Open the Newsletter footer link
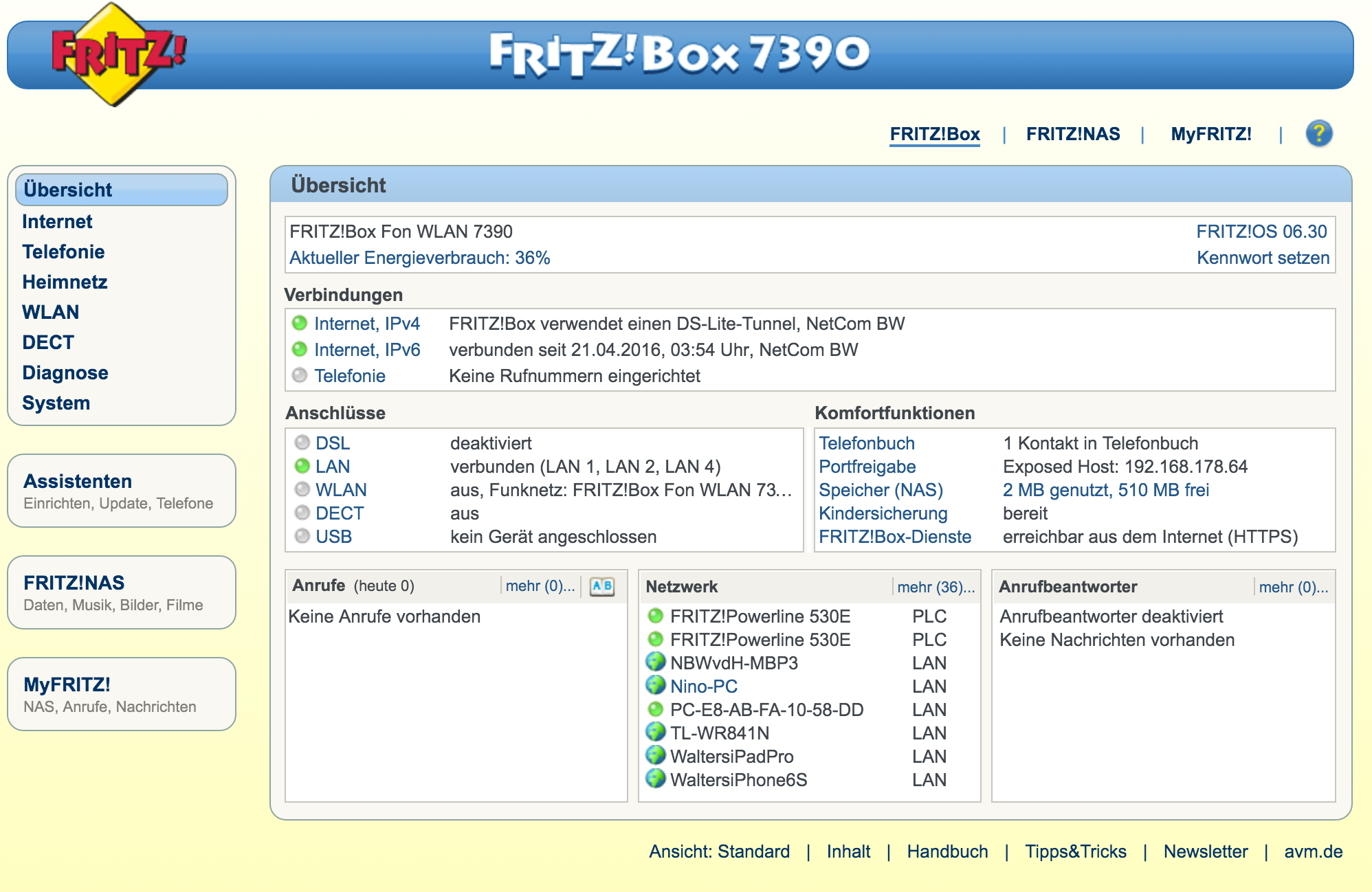 (1205, 851)
